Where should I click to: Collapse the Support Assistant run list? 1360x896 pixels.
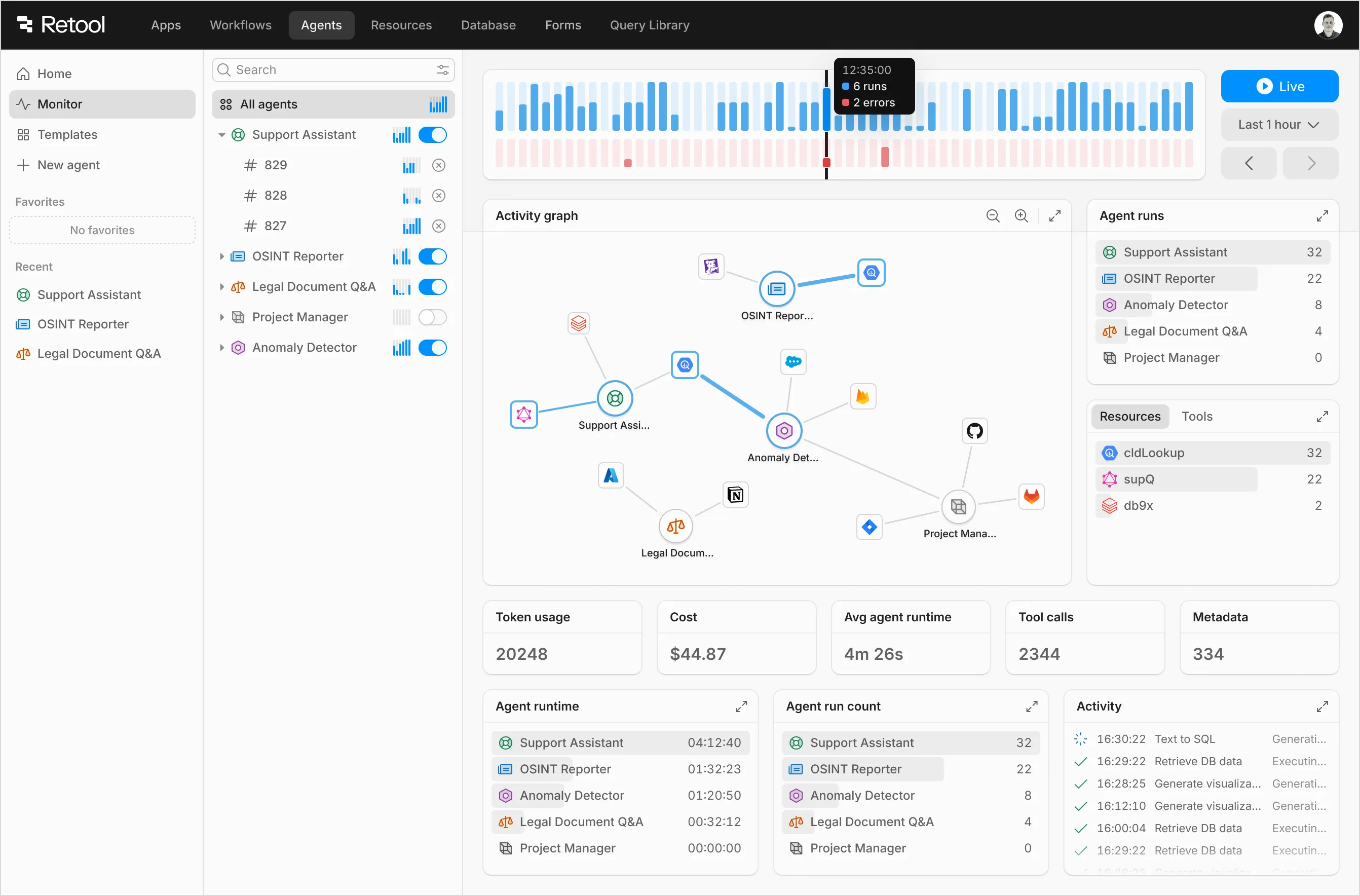click(x=223, y=135)
